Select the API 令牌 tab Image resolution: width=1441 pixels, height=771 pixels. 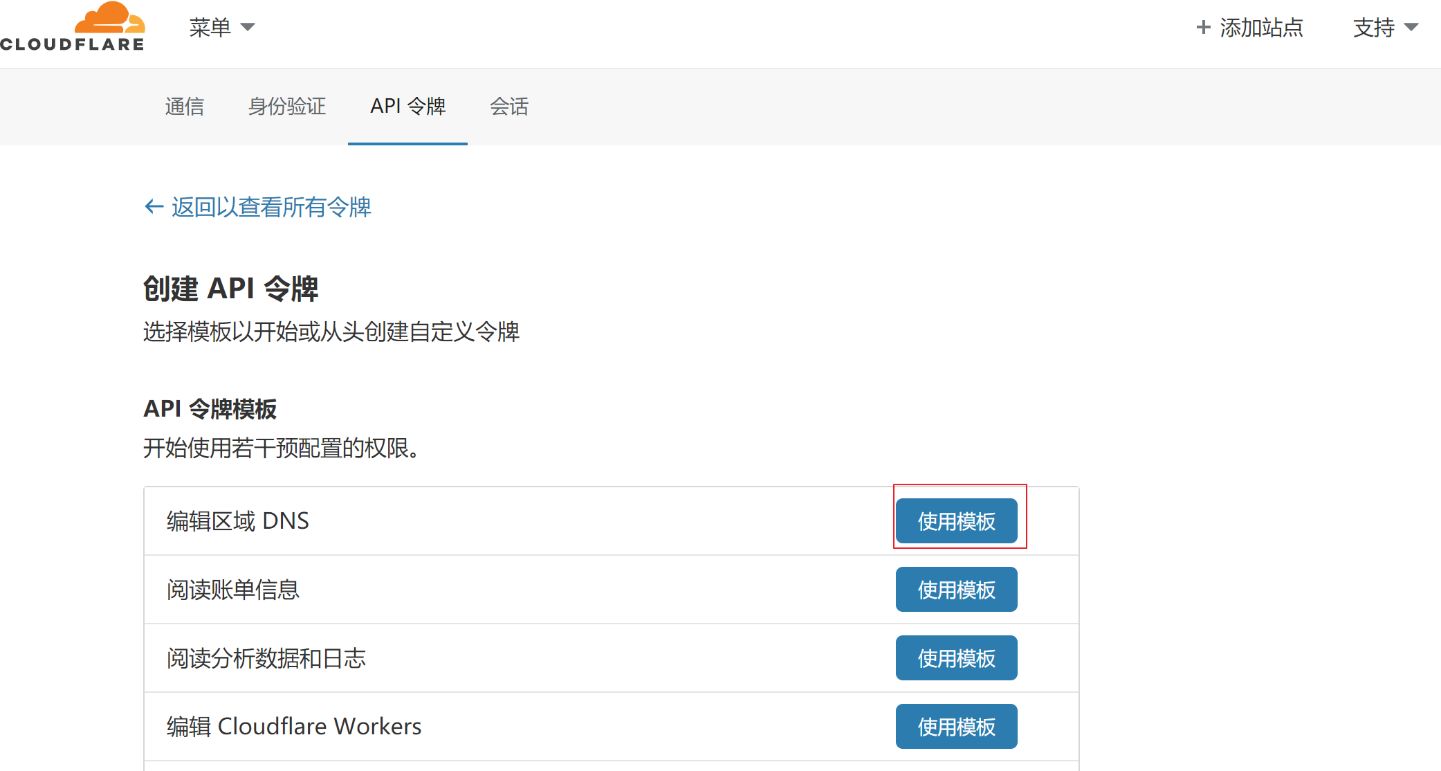point(408,106)
